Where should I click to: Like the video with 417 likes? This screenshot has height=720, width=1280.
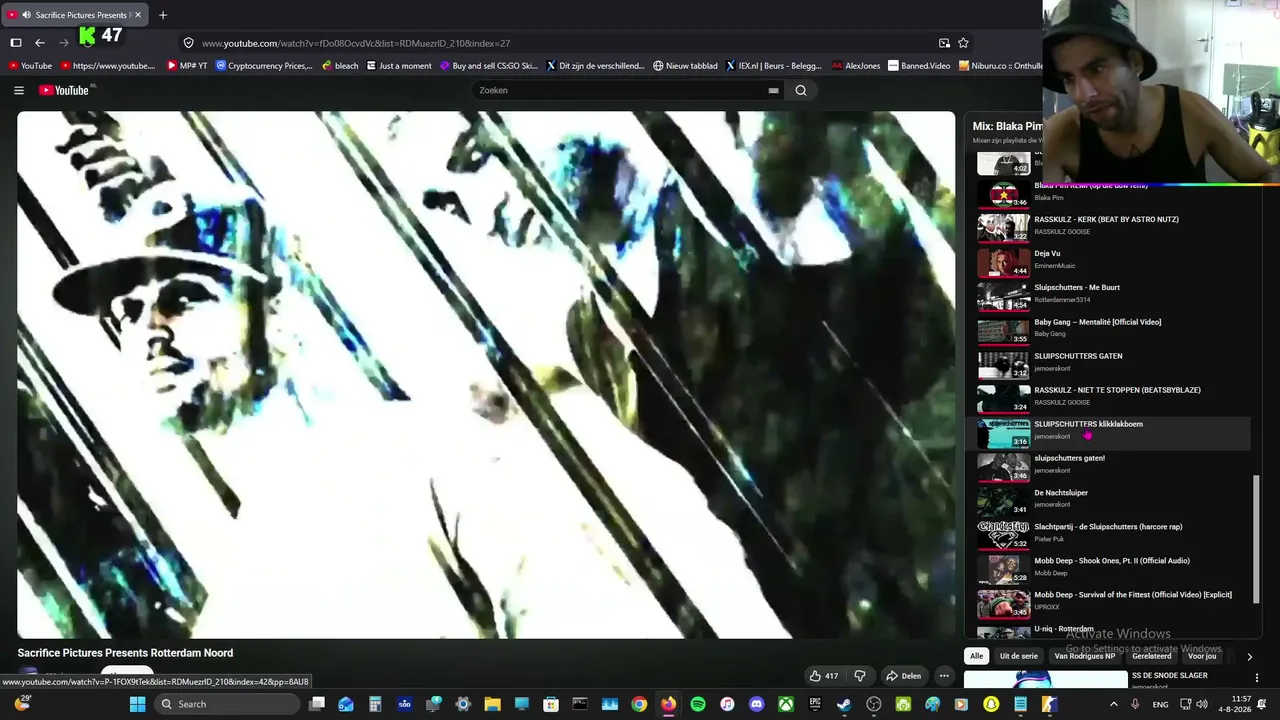pyautogui.click(x=823, y=676)
